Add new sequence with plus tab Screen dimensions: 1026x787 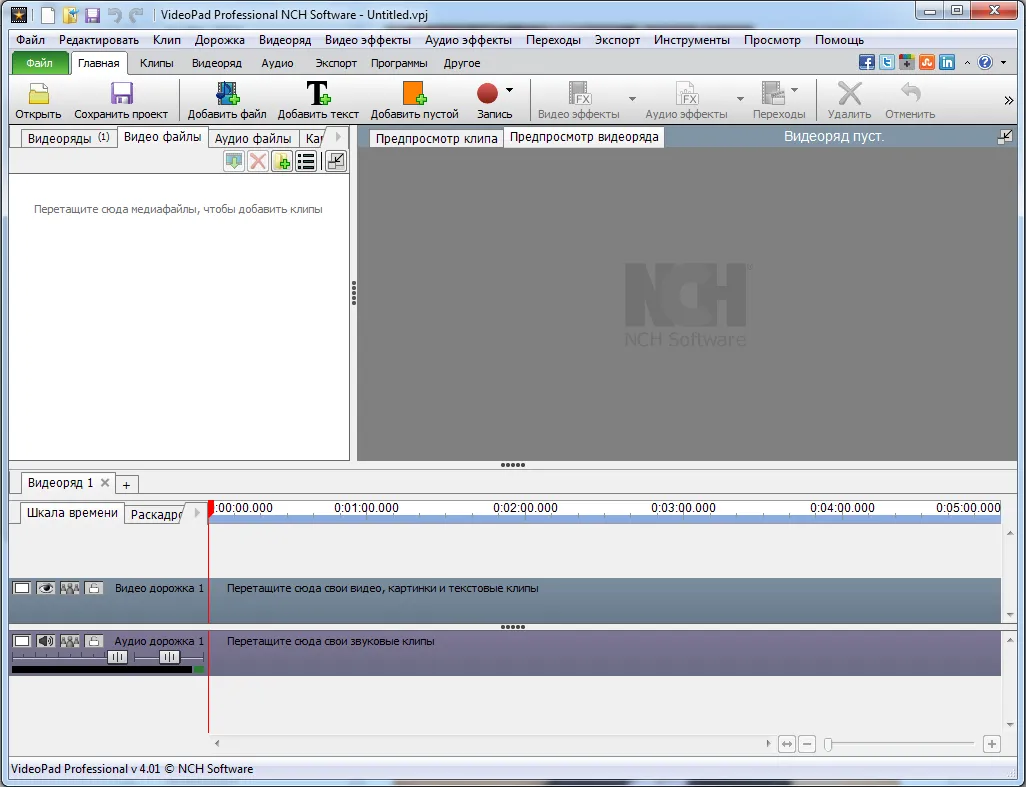(126, 485)
